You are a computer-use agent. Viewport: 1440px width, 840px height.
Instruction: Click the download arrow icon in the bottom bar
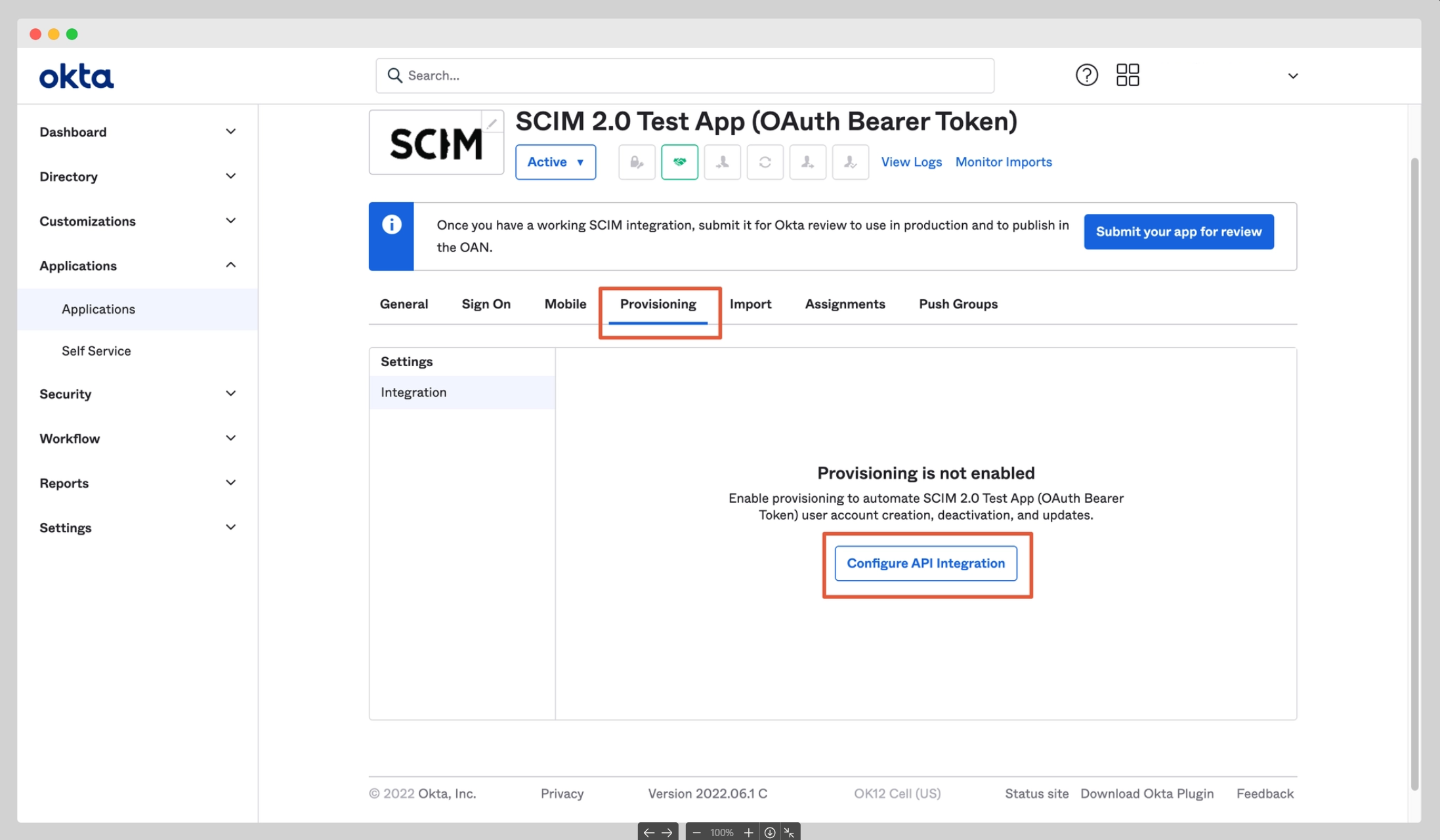(x=769, y=832)
